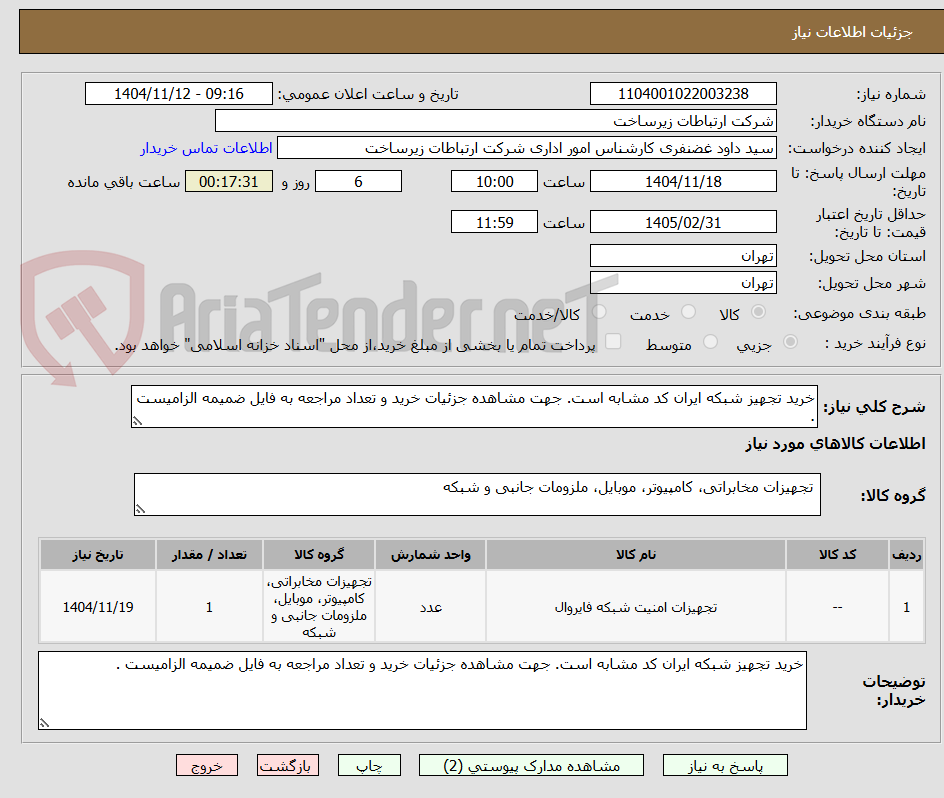Click the 'نام کالا' column header
944x798 pixels.
tap(636, 555)
